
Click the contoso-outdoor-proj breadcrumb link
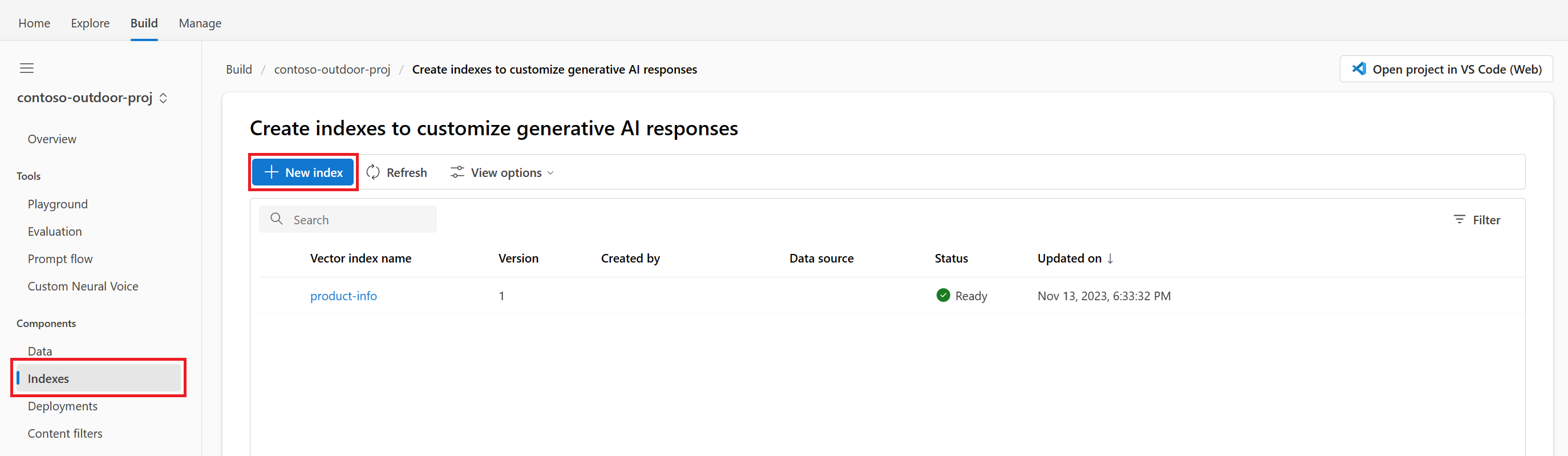tap(333, 70)
